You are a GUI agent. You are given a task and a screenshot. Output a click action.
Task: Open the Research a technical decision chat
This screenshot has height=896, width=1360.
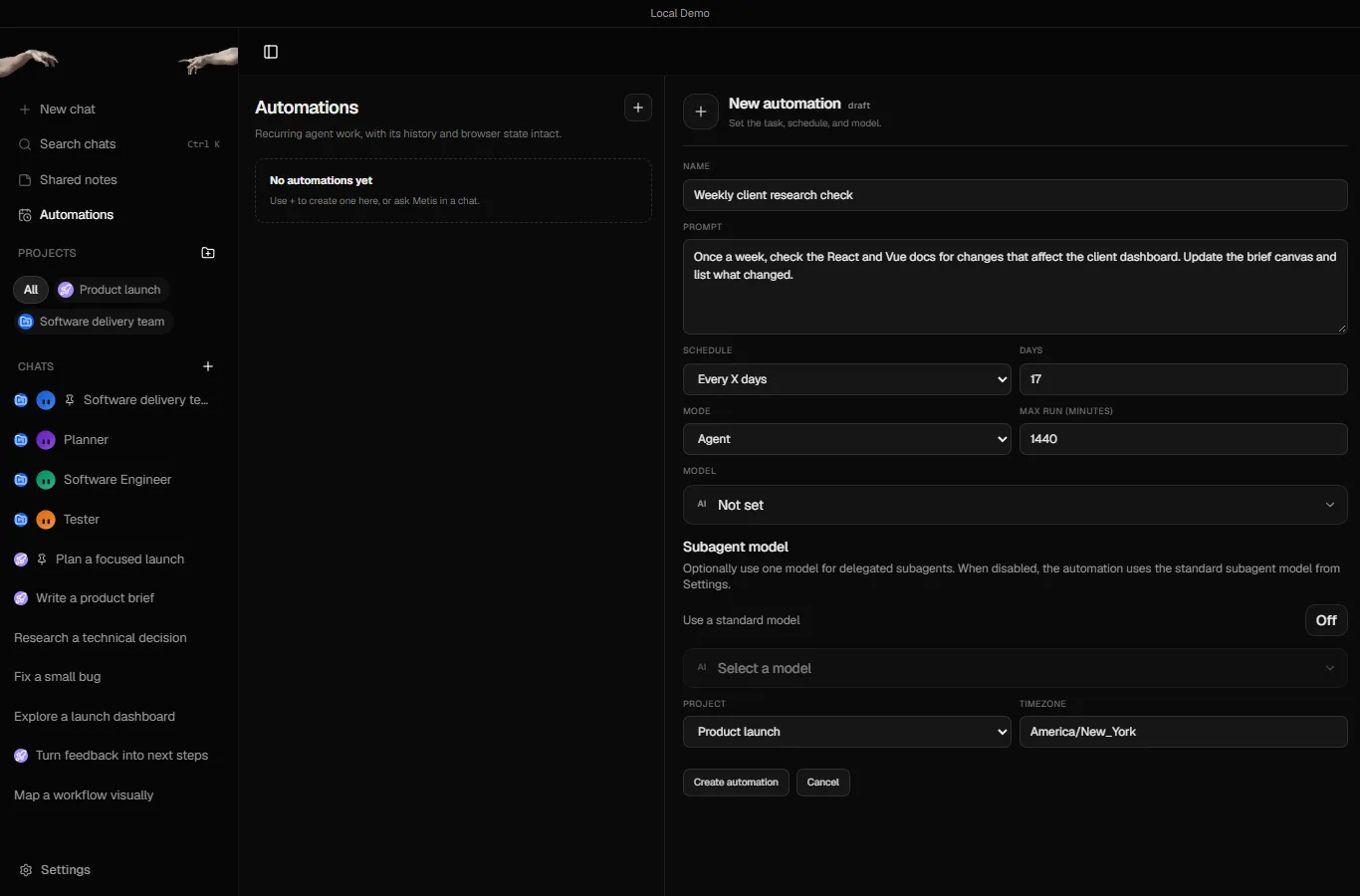coord(117,638)
